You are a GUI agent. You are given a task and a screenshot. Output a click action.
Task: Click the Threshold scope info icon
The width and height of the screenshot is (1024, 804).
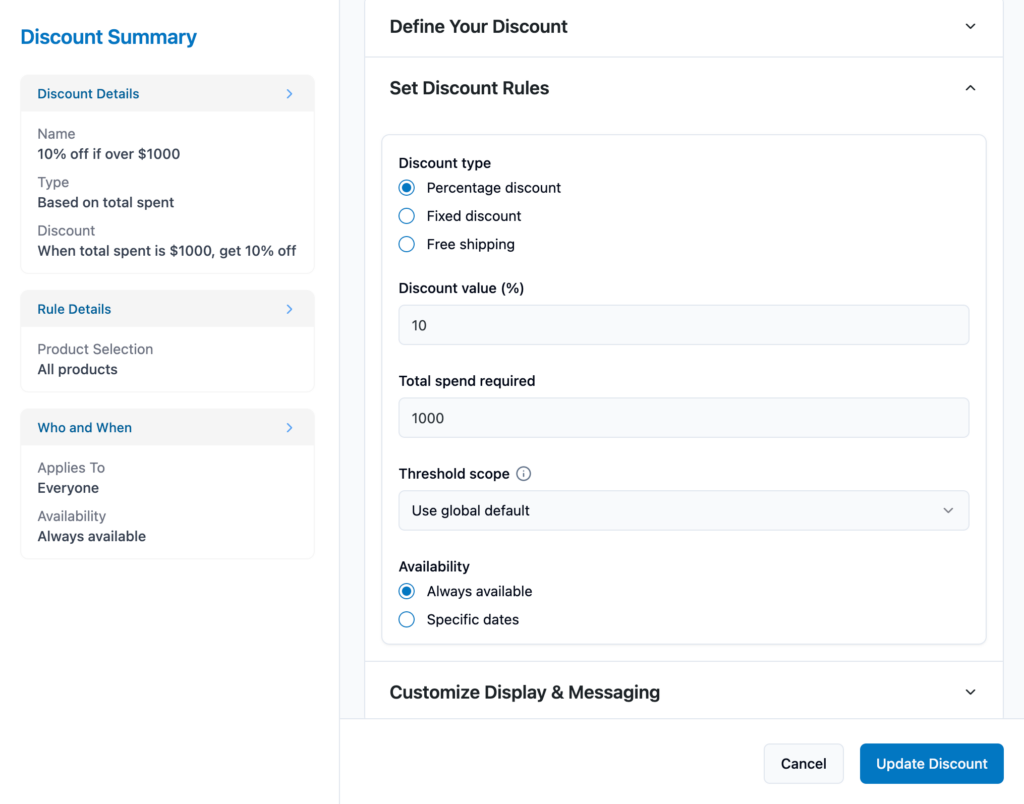click(523, 474)
